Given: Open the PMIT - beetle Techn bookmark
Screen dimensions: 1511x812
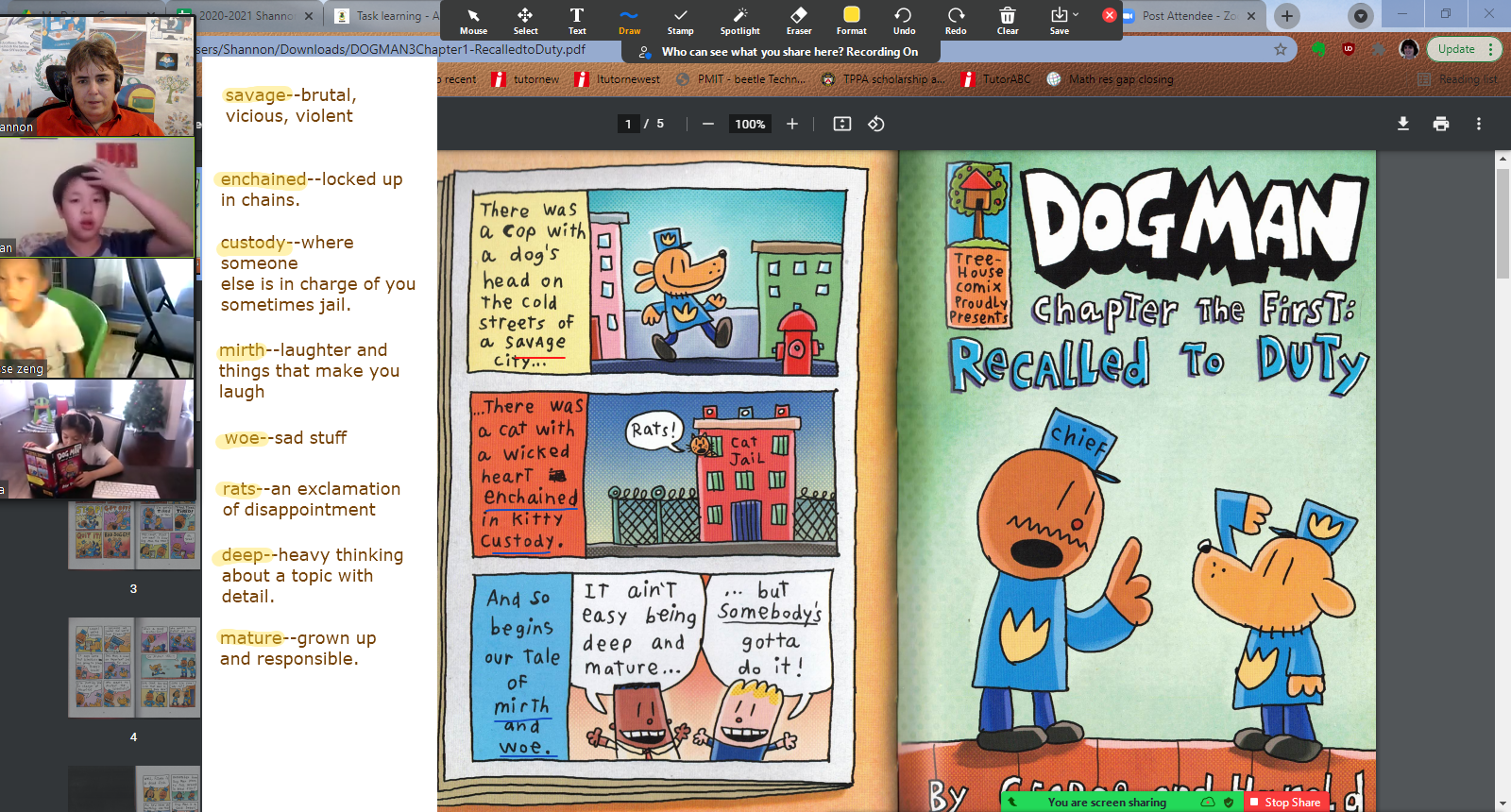Looking at the screenshot, I should click(x=741, y=79).
